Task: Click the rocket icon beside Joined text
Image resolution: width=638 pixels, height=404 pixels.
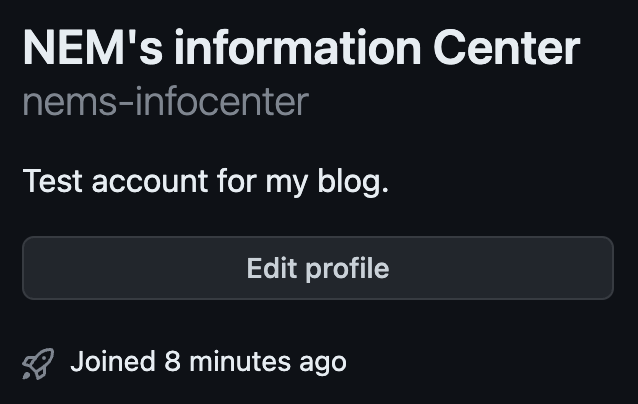Action: click(38, 363)
